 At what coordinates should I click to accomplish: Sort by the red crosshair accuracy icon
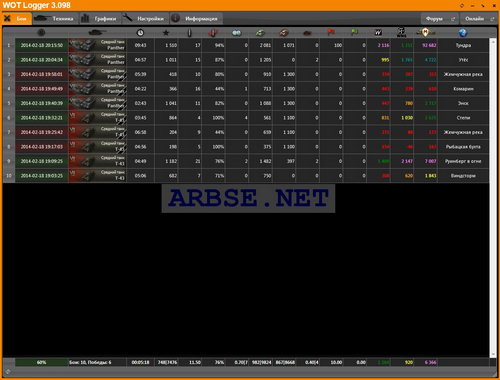(x=213, y=32)
